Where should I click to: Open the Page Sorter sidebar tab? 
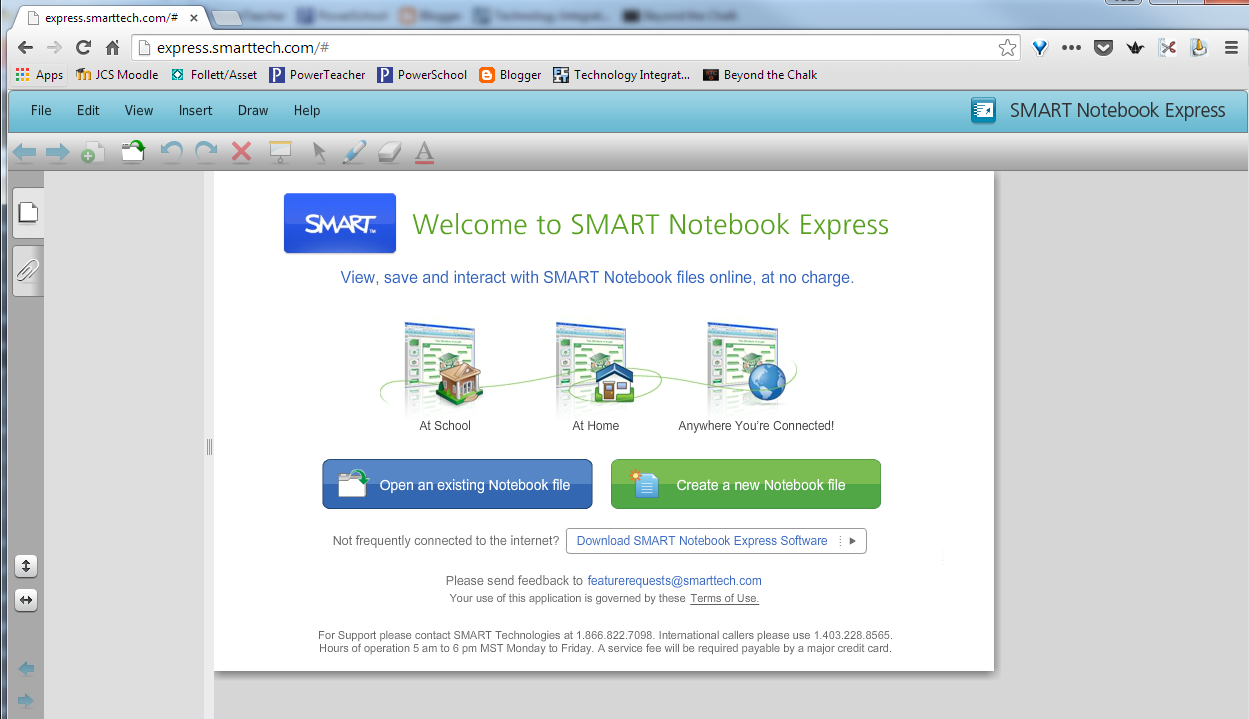[28, 212]
